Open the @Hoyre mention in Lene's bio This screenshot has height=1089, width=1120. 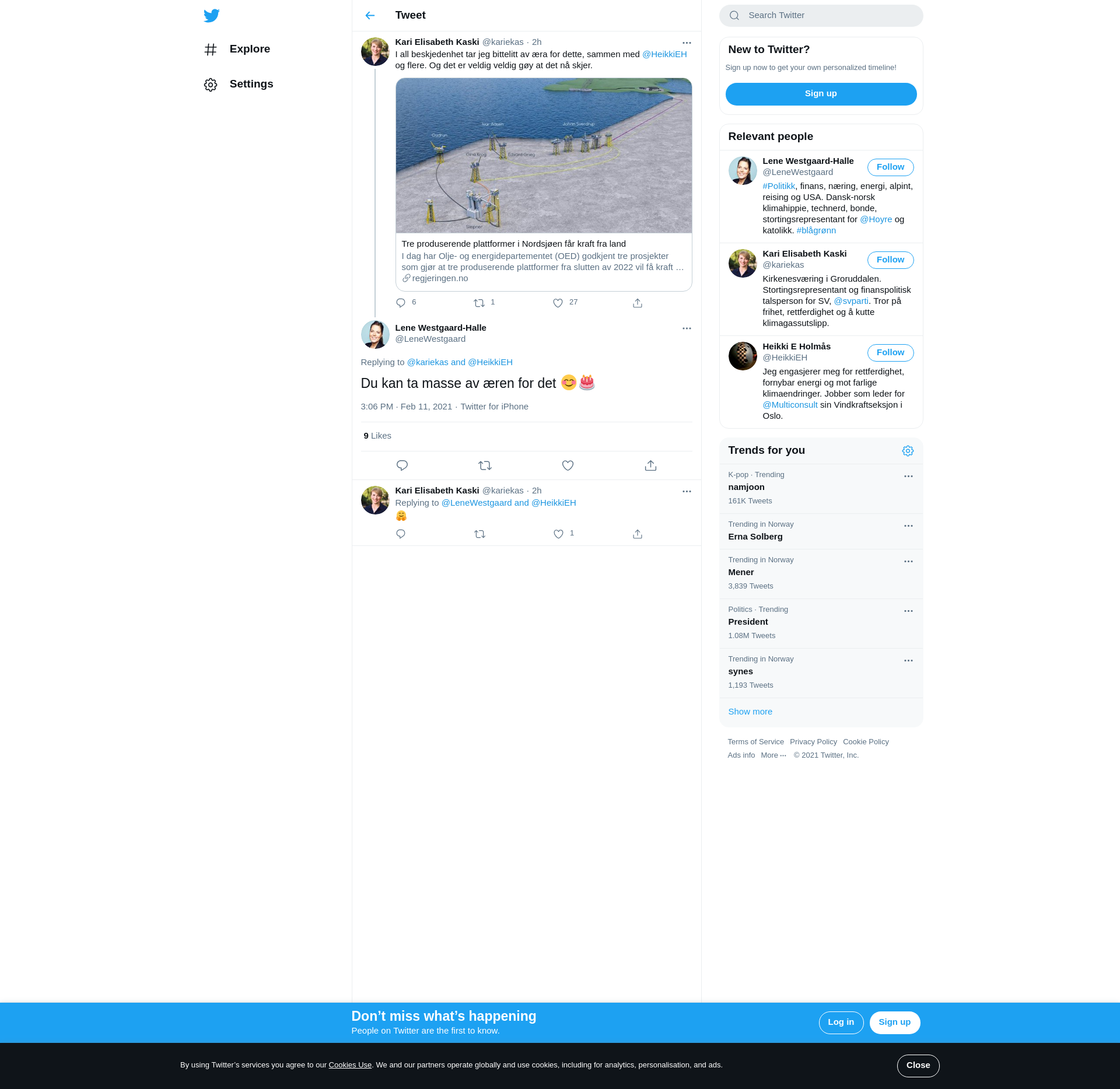[876, 219]
